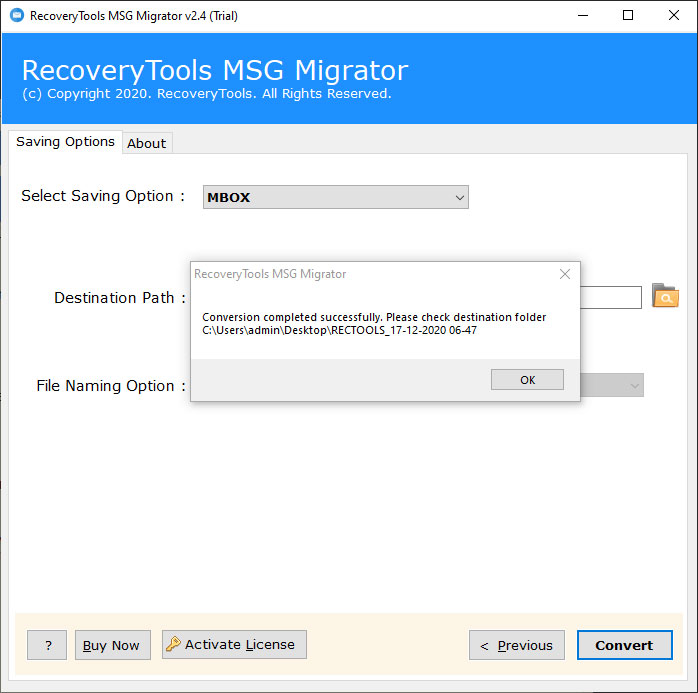The image size is (698, 693).
Task: Switch to the About tab
Action: (146, 143)
